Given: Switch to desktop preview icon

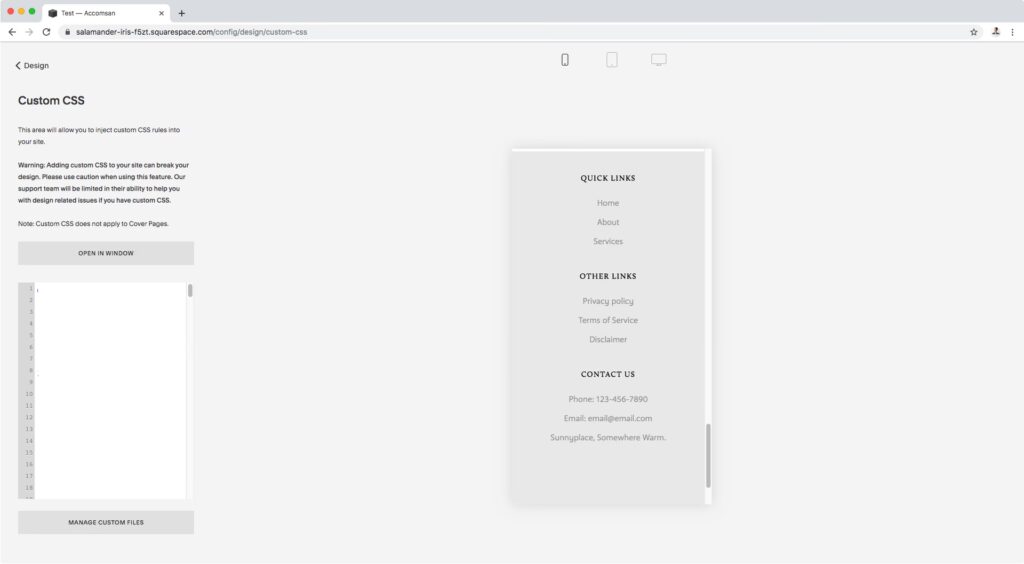Looking at the screenshot, I should pos(659,60).
